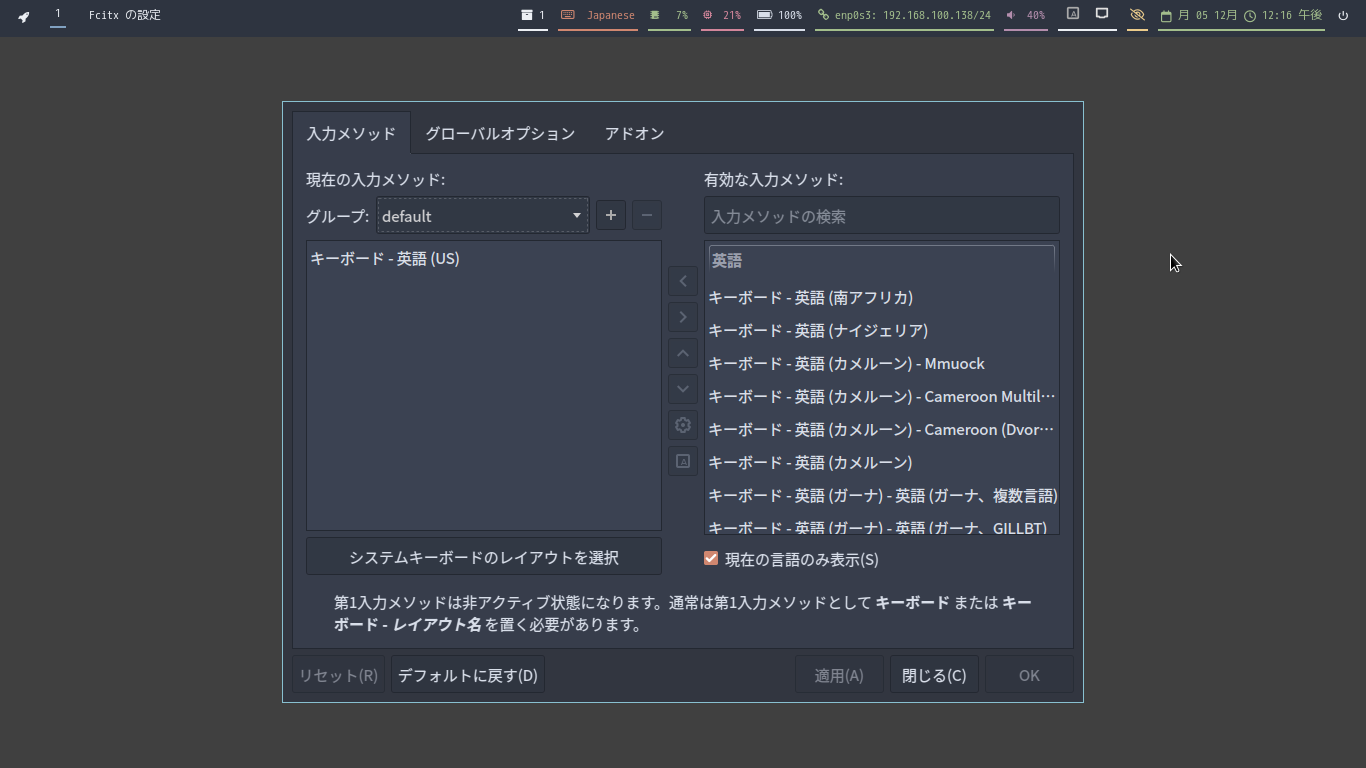Click the battery 100% indicator

point(780,15)
